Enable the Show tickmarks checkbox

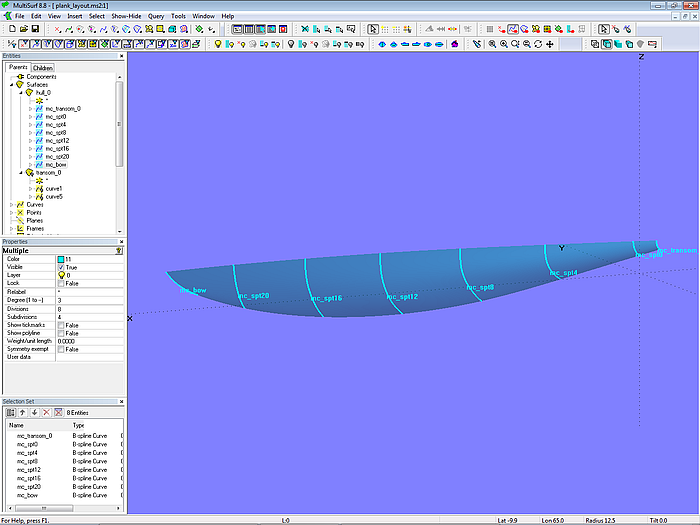click(61, 325)
